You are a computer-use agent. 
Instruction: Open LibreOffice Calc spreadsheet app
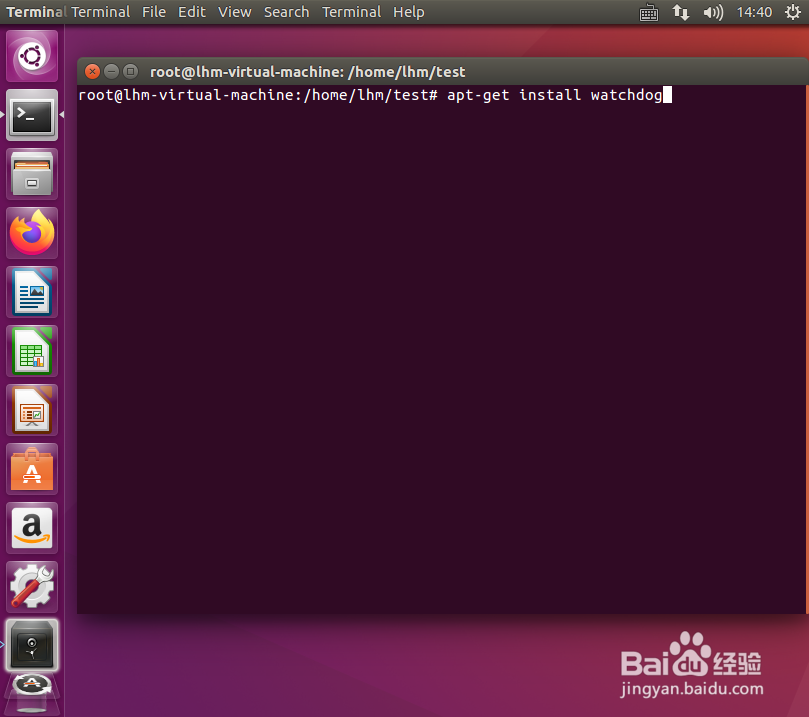(32, 351)
